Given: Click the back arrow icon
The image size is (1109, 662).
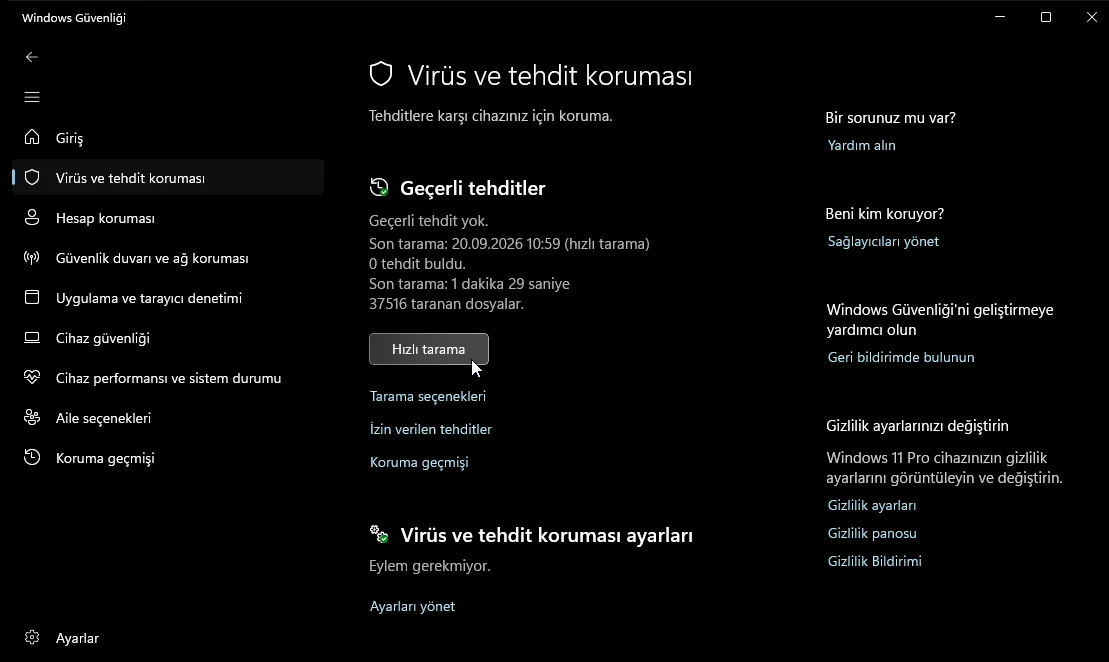Looking at the screenshot, I should click(x=32, y=57).
